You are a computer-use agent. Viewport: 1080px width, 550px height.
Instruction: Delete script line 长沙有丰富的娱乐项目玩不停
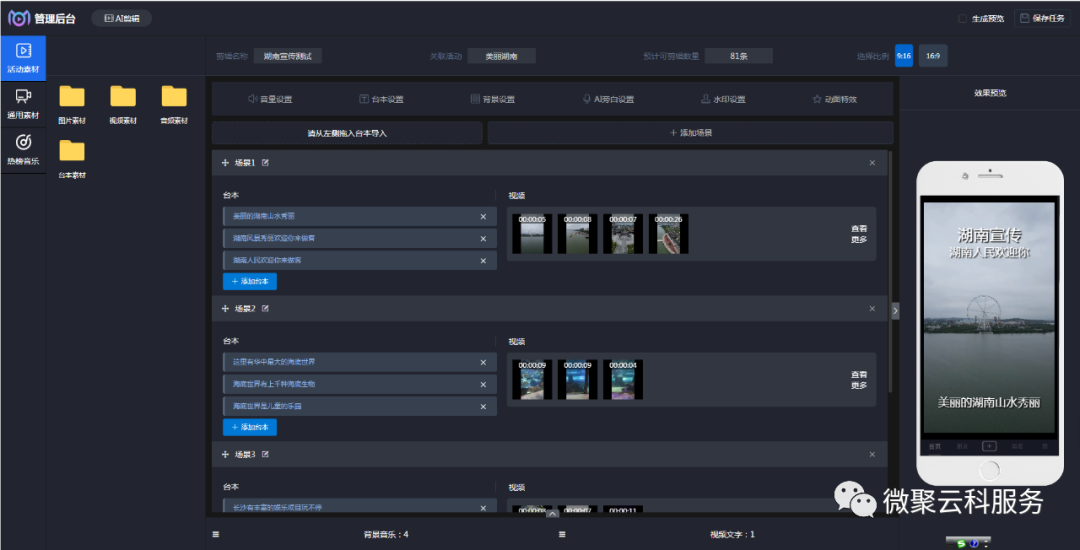tap(483, 508)
